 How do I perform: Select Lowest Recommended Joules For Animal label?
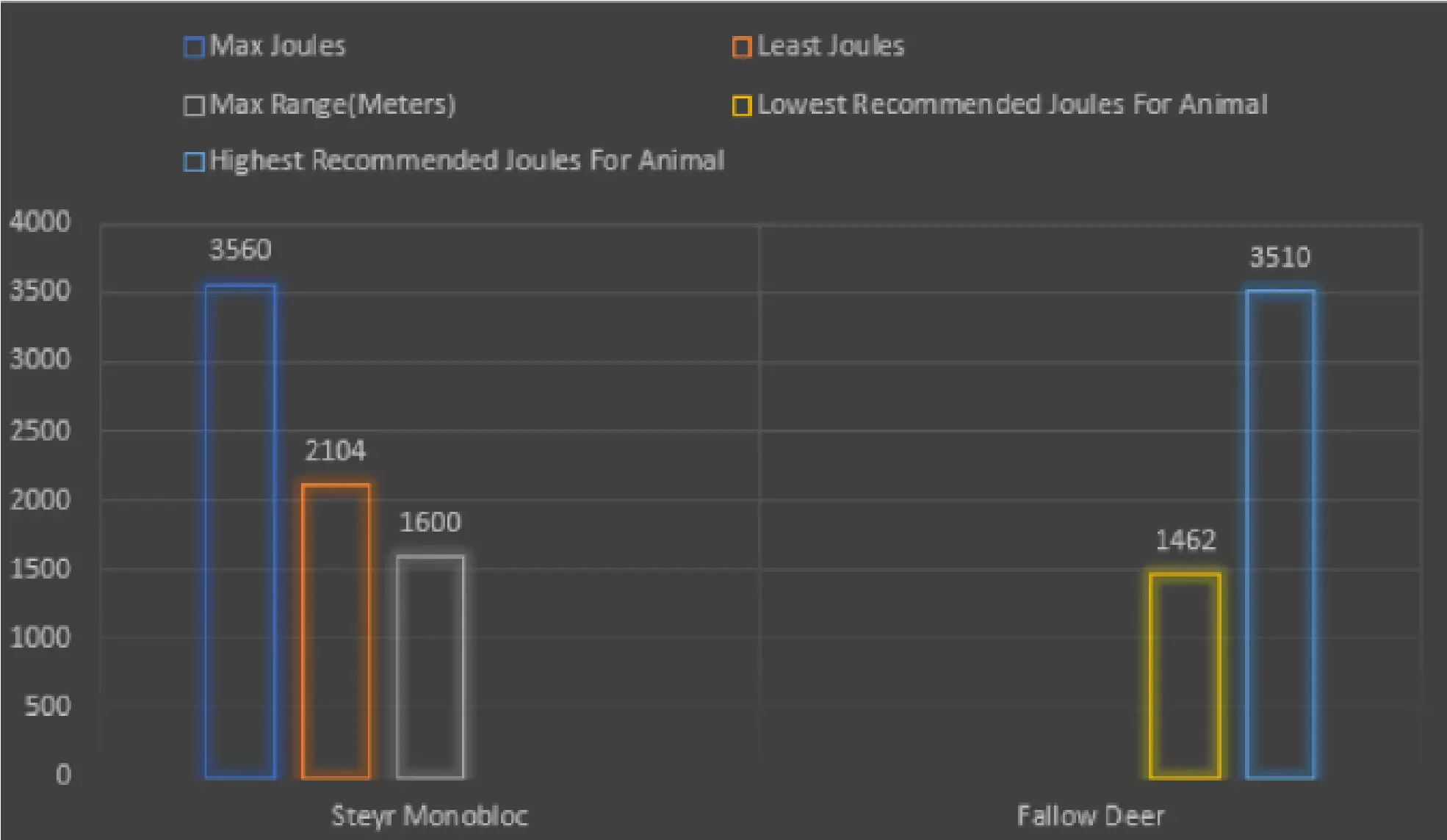click(x=1012, y=105)
